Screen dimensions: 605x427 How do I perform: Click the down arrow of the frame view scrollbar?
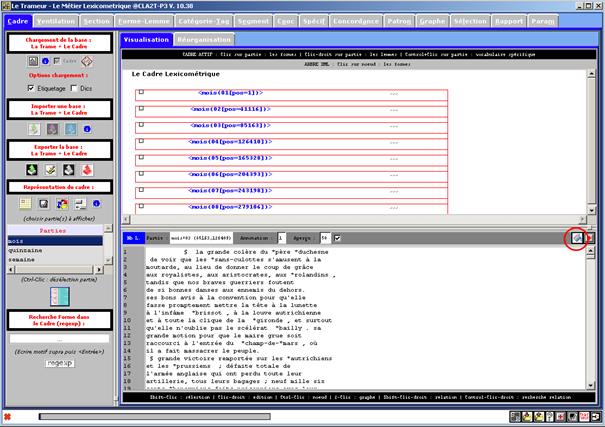pyautogui.click(x=591, y=210)
